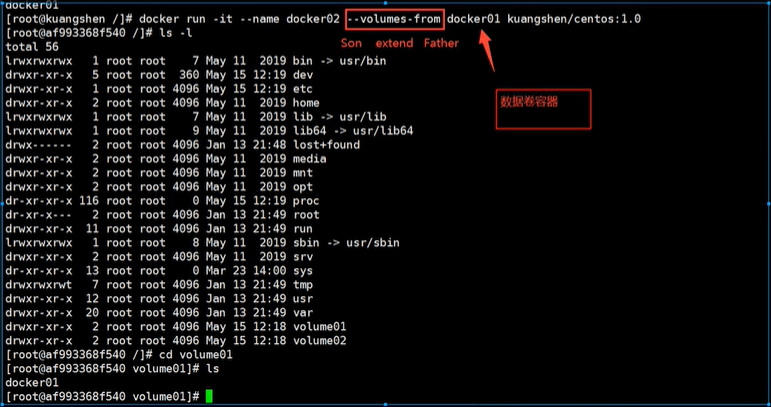Click the "sbin" link name
The width and height of the screenshot is (771, 407).
[306, 243]
